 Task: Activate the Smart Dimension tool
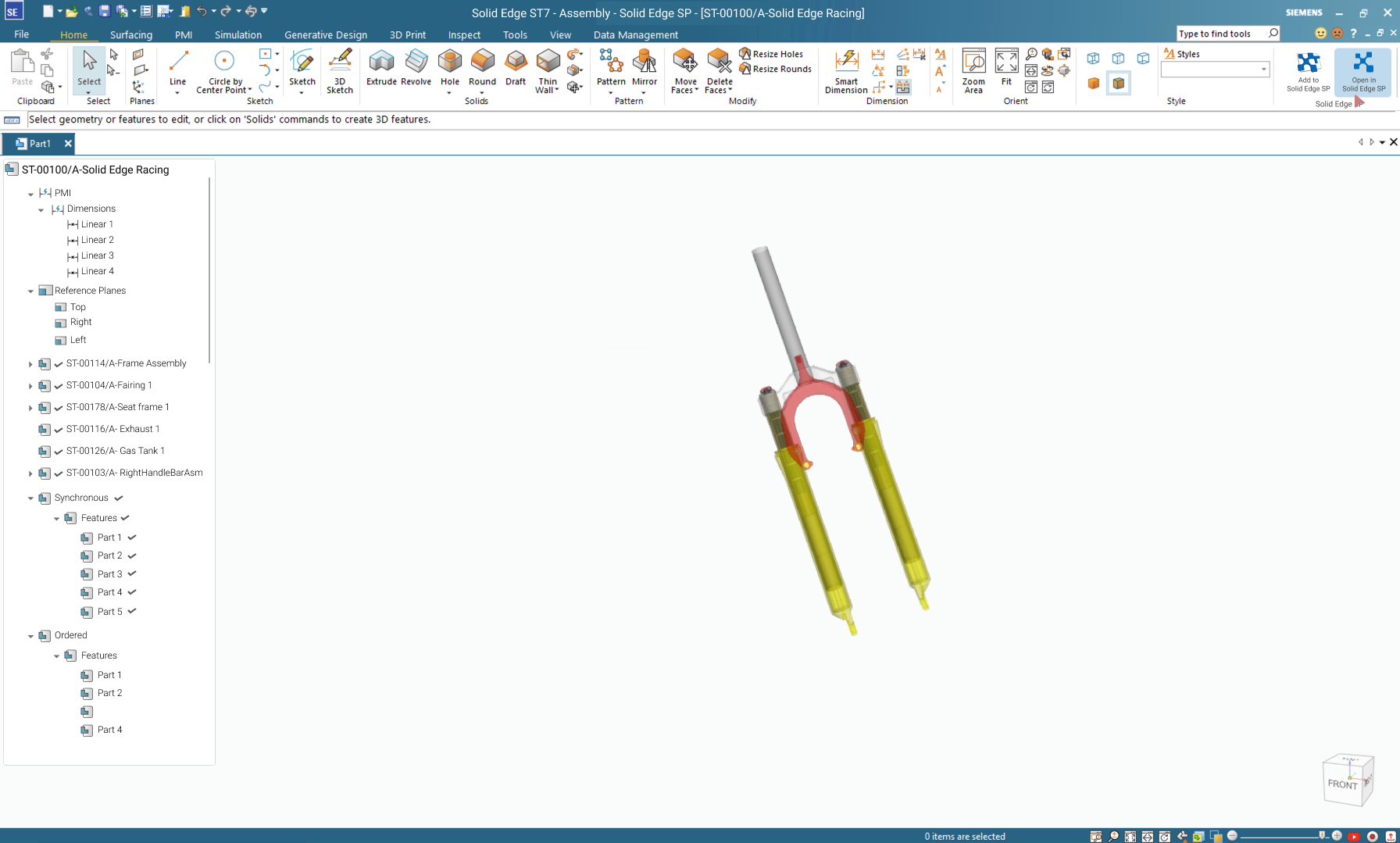click(846, 71)
